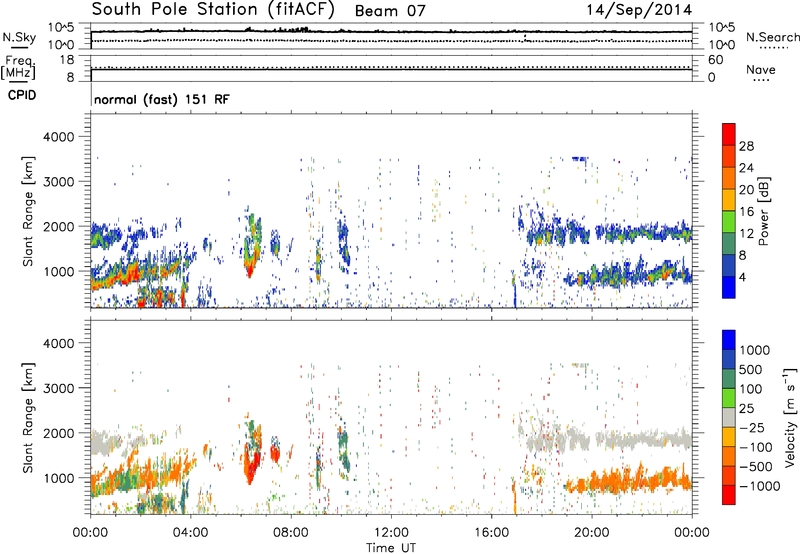This screenshot has width=800, height=554.
Task: Click the 'Time UT' axis title
Action: pos(391,548)
